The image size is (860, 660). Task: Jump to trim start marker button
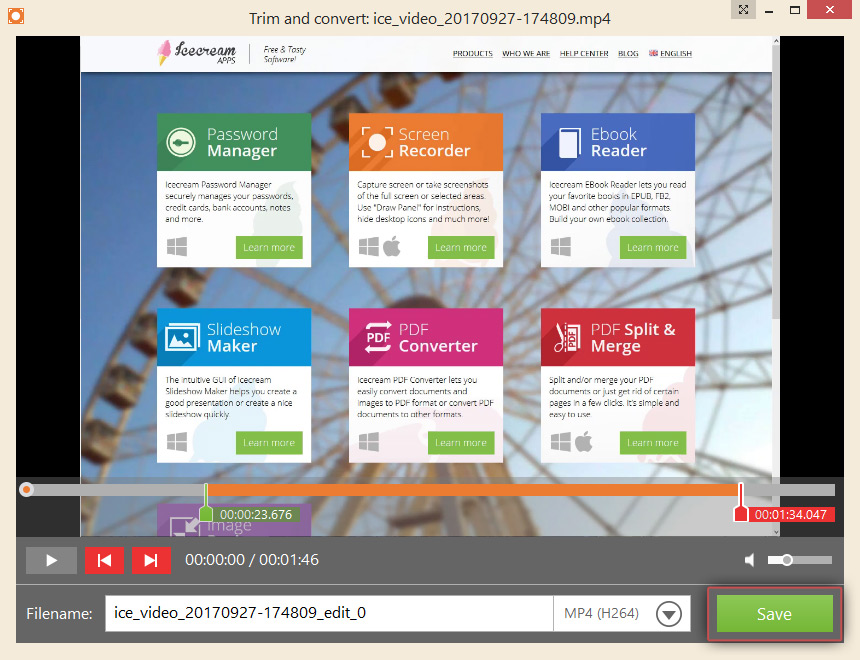(104, 560)
